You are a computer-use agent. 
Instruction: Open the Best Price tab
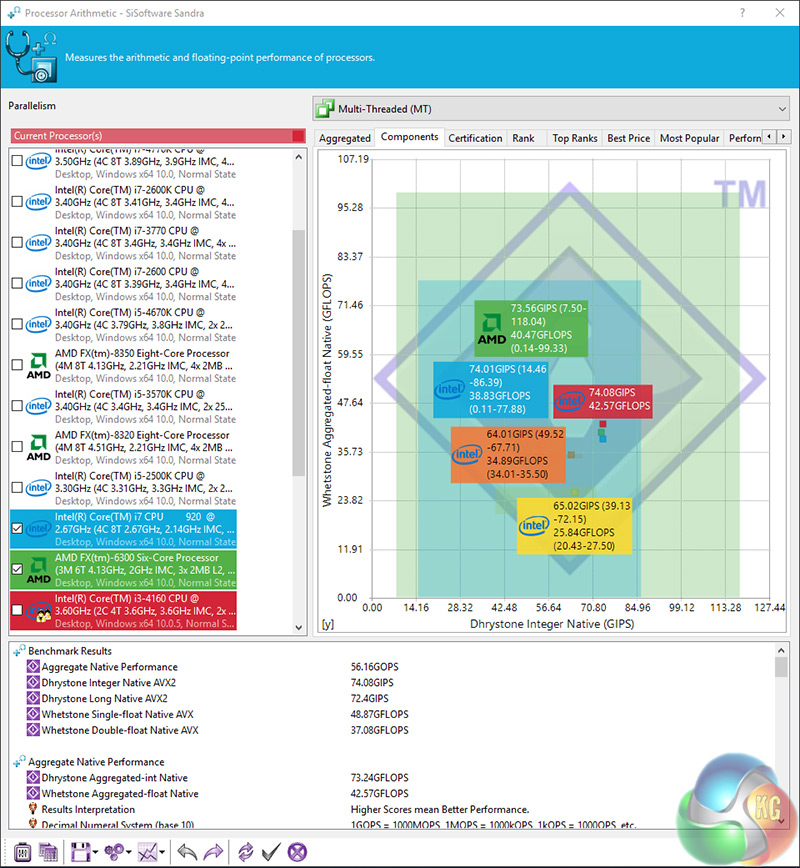(628, 138)
